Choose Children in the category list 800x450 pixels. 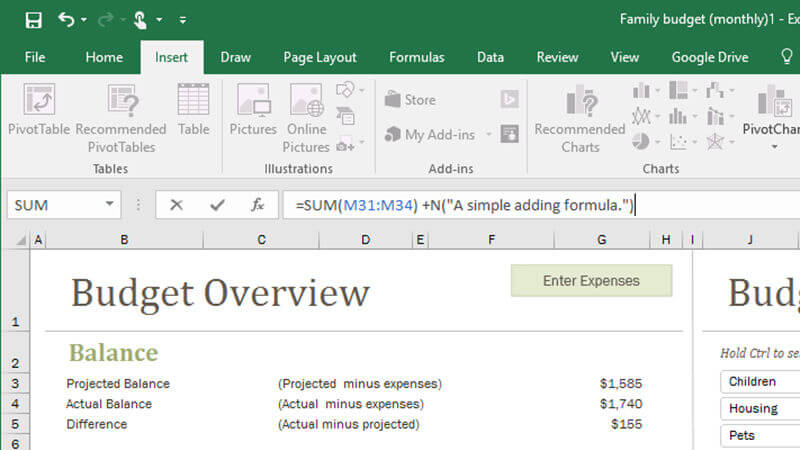click(x=760, y=382)
